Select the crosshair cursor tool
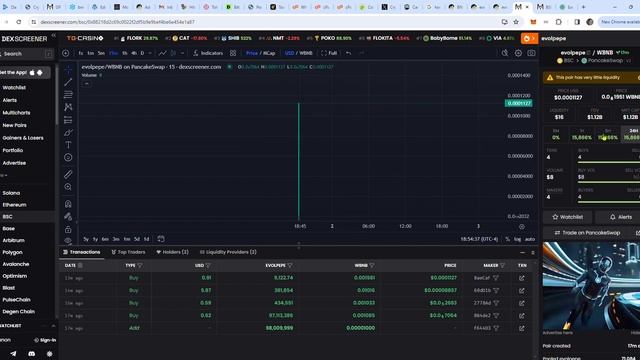Image resolution: width=640 pixels, height=360 pixels. 68,69
